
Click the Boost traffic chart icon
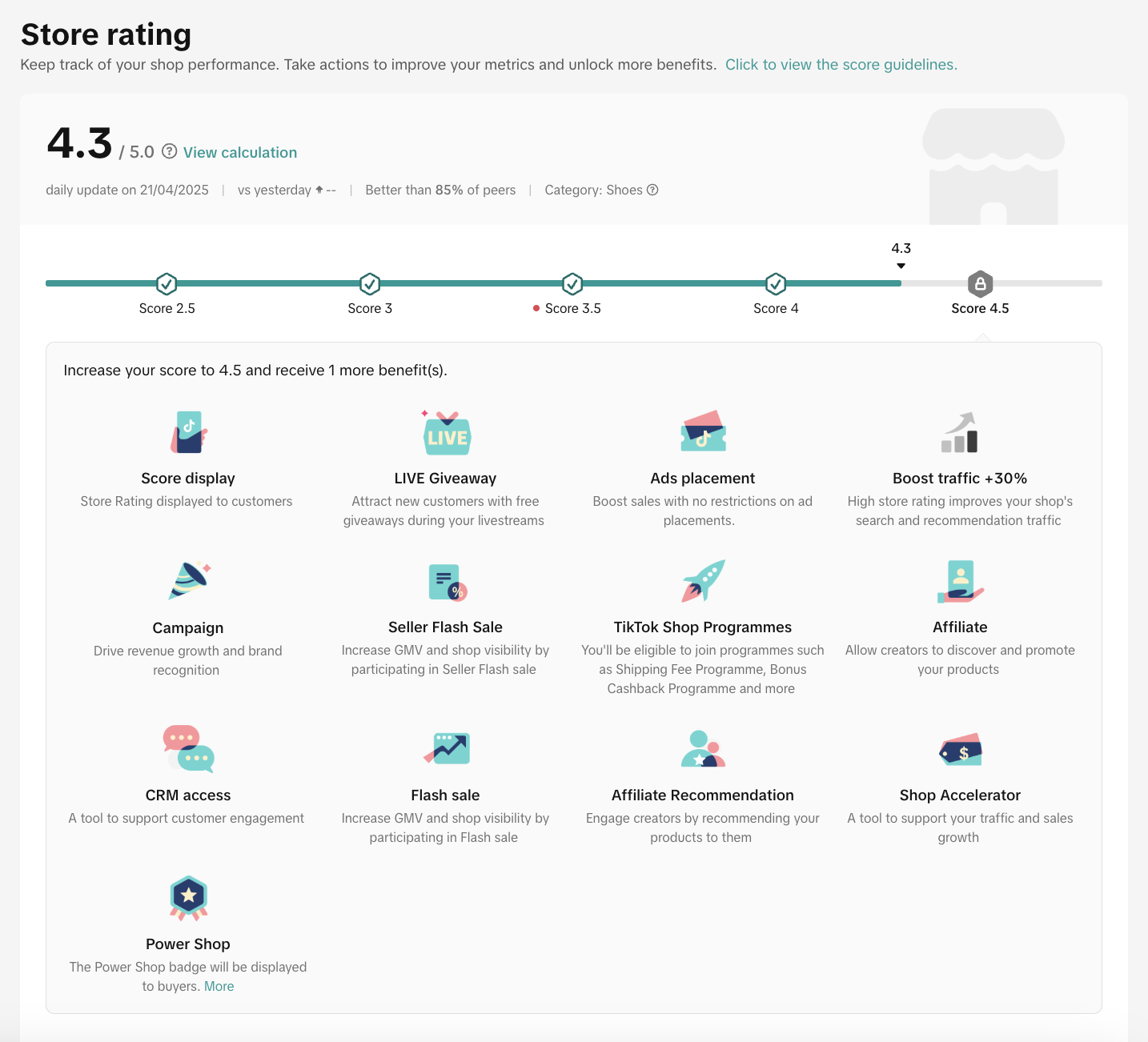[x=960, y=433]
